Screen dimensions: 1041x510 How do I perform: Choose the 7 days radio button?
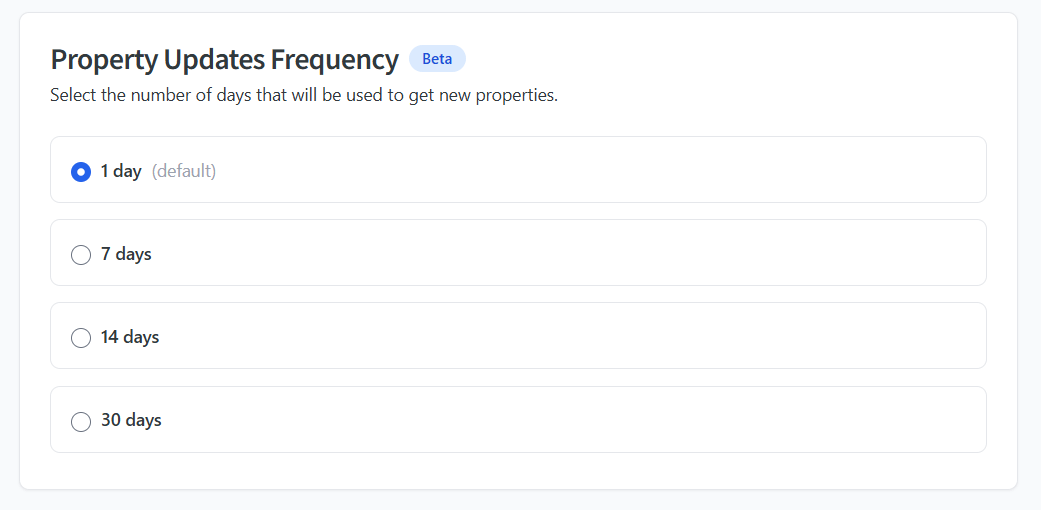coord(81,255)
